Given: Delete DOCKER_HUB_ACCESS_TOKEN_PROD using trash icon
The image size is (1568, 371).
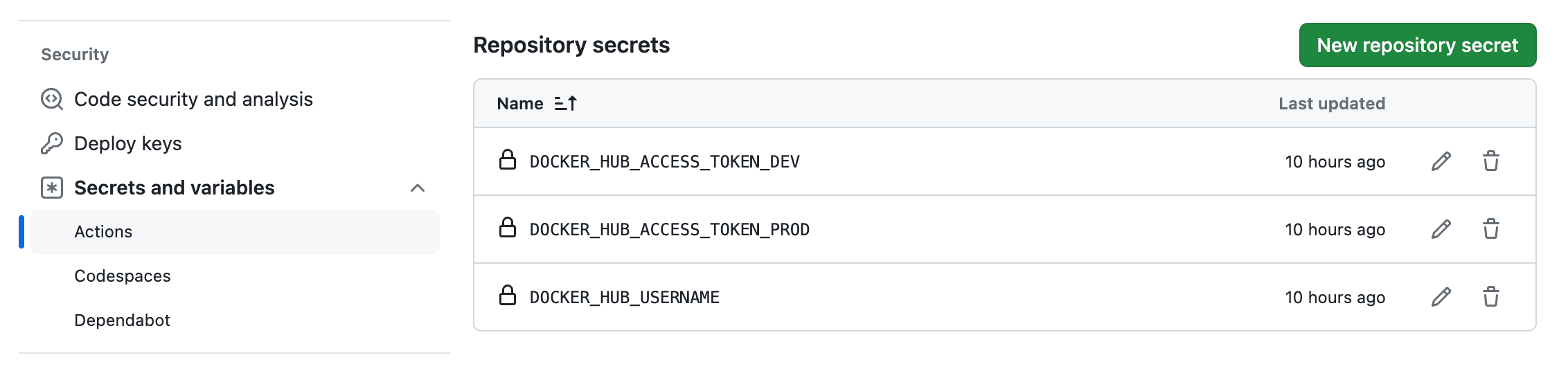Looking at the screenshot, I should 1491,229.
